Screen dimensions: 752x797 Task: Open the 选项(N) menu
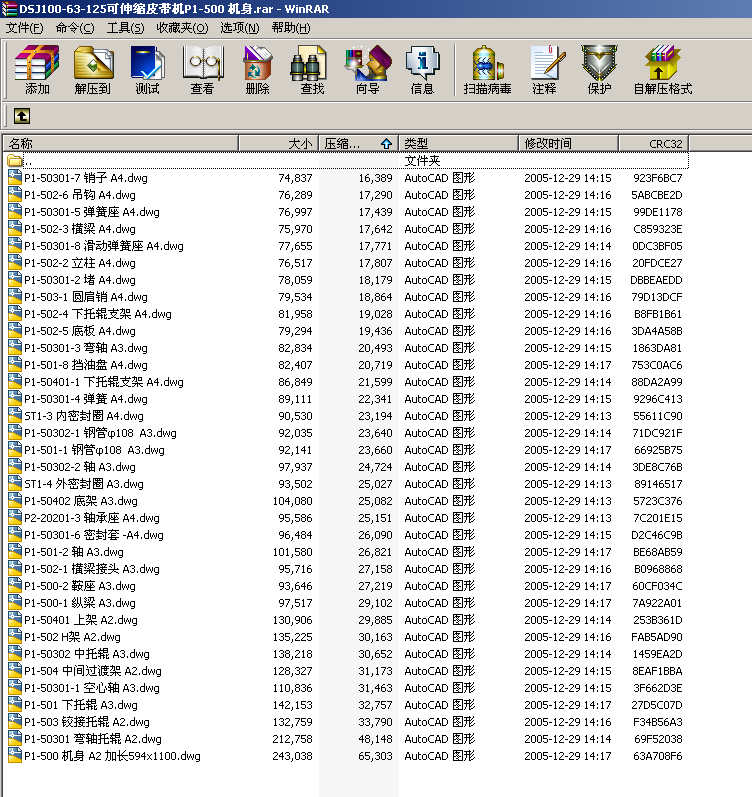click(x=239, y=28)
